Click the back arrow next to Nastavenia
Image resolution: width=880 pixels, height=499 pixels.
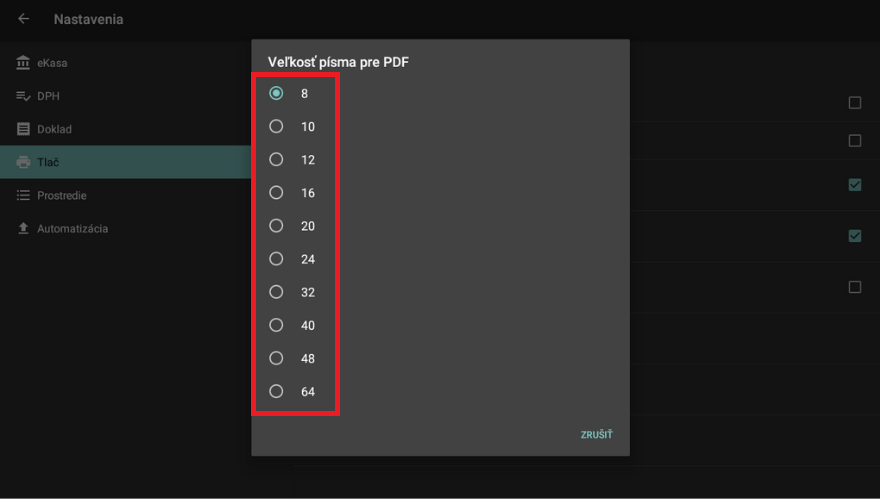click(24, 19)
